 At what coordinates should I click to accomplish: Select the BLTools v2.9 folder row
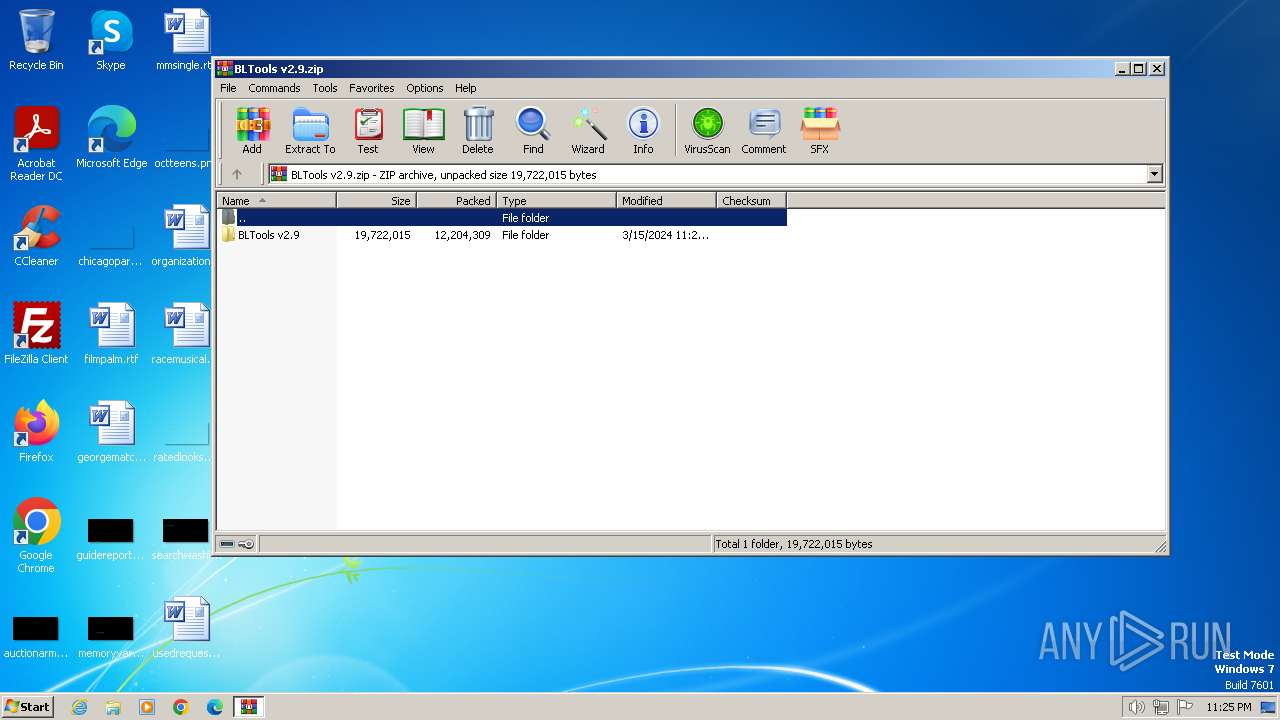click(502, 235)
